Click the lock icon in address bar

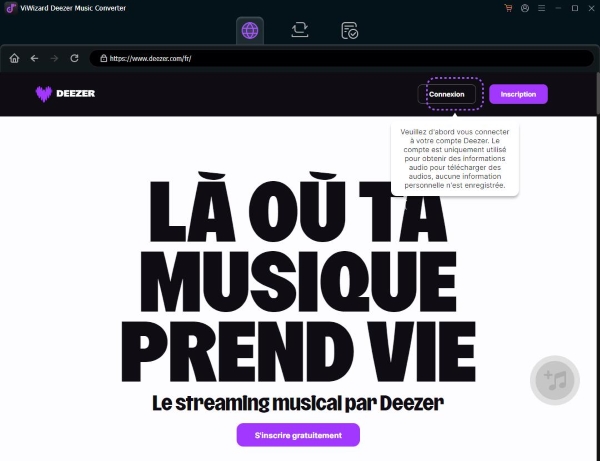pyautogui.click(x=103, y=58)
